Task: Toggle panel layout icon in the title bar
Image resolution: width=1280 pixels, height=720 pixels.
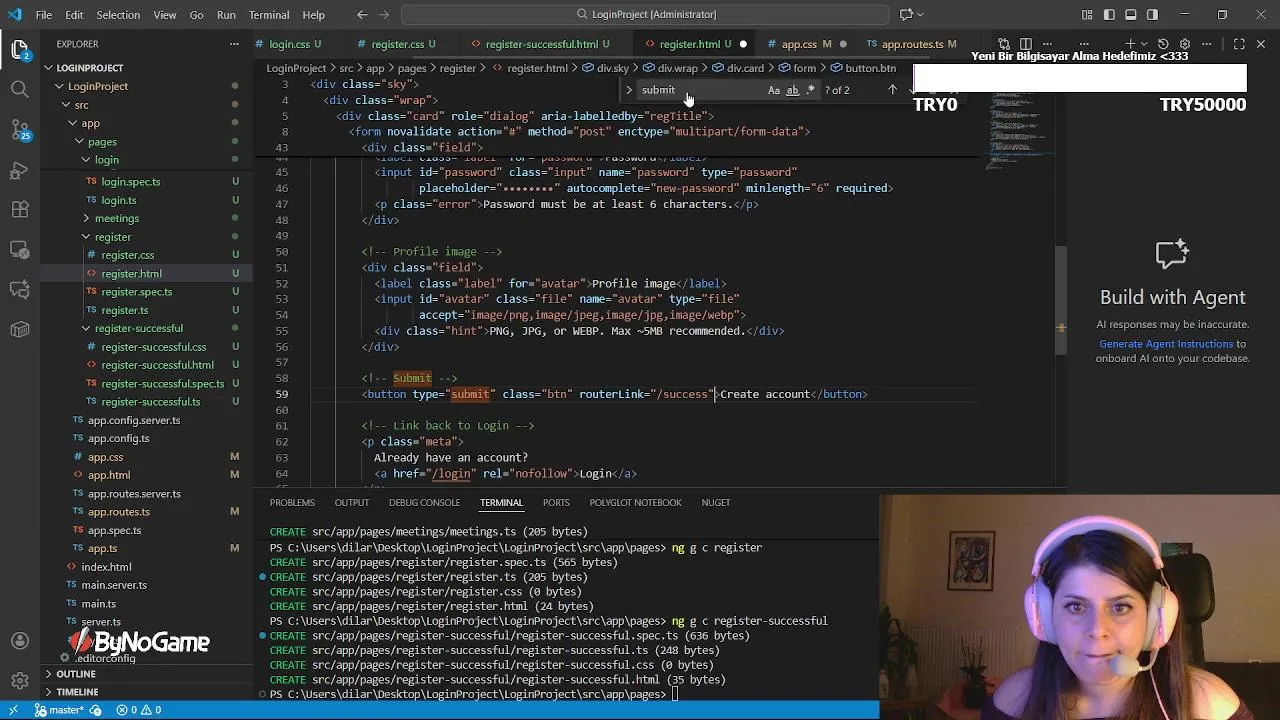Action: (x=1131, y=14)
